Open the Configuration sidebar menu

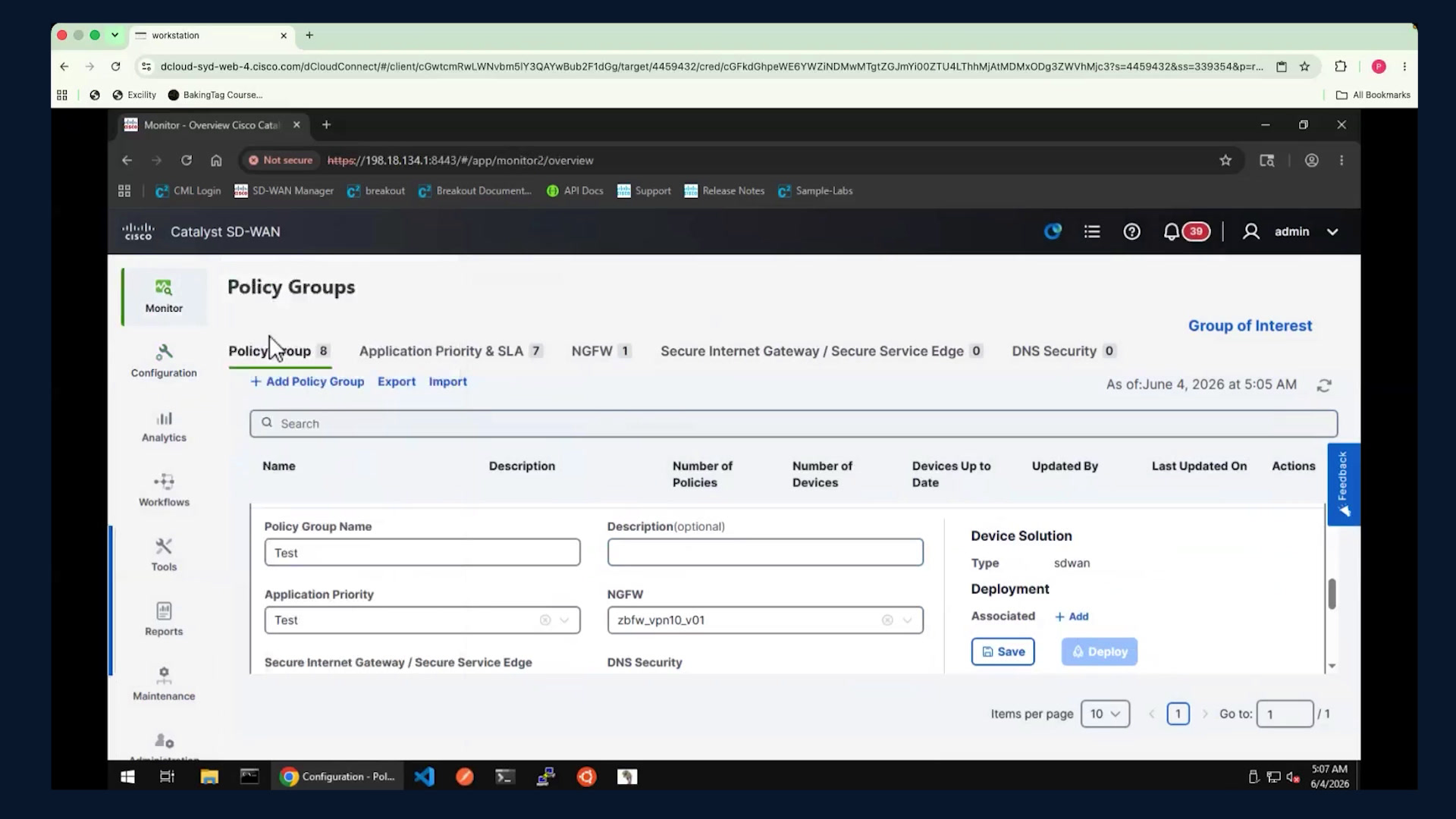pos(164,361)
